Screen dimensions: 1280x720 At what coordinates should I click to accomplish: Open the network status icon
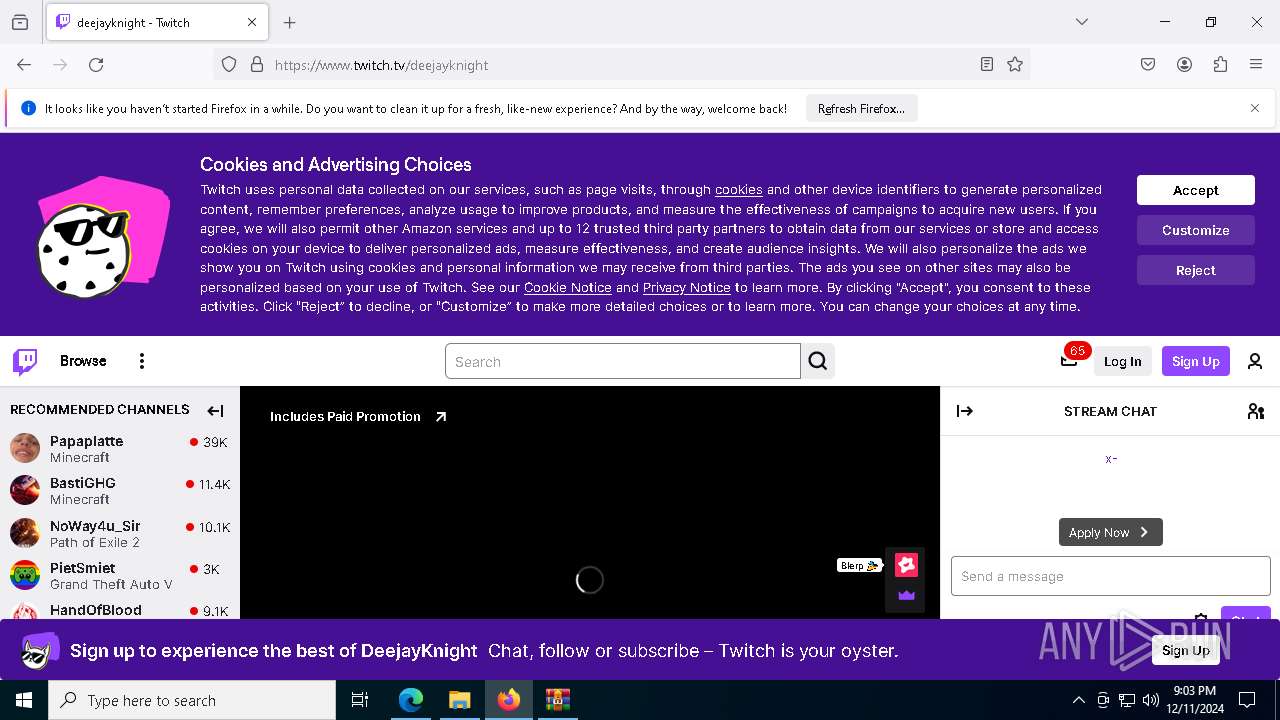click(x=1127, y=700)
